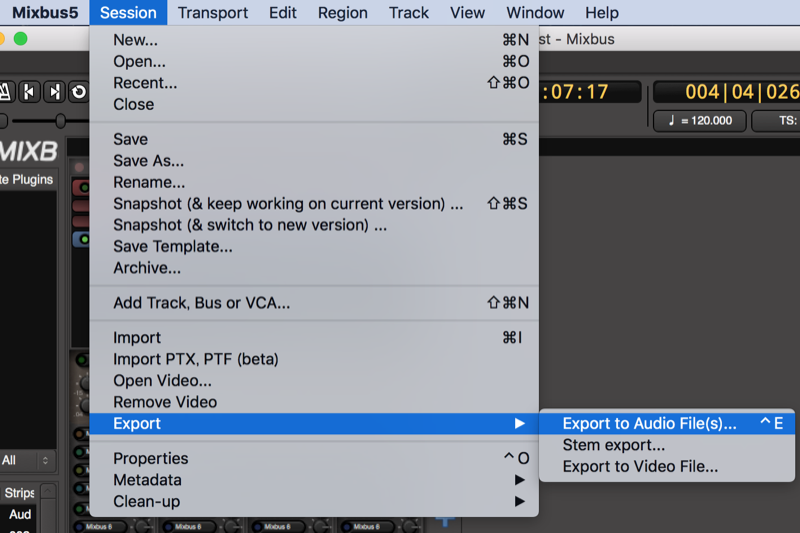Open the tempo 120.000 field

699,121
